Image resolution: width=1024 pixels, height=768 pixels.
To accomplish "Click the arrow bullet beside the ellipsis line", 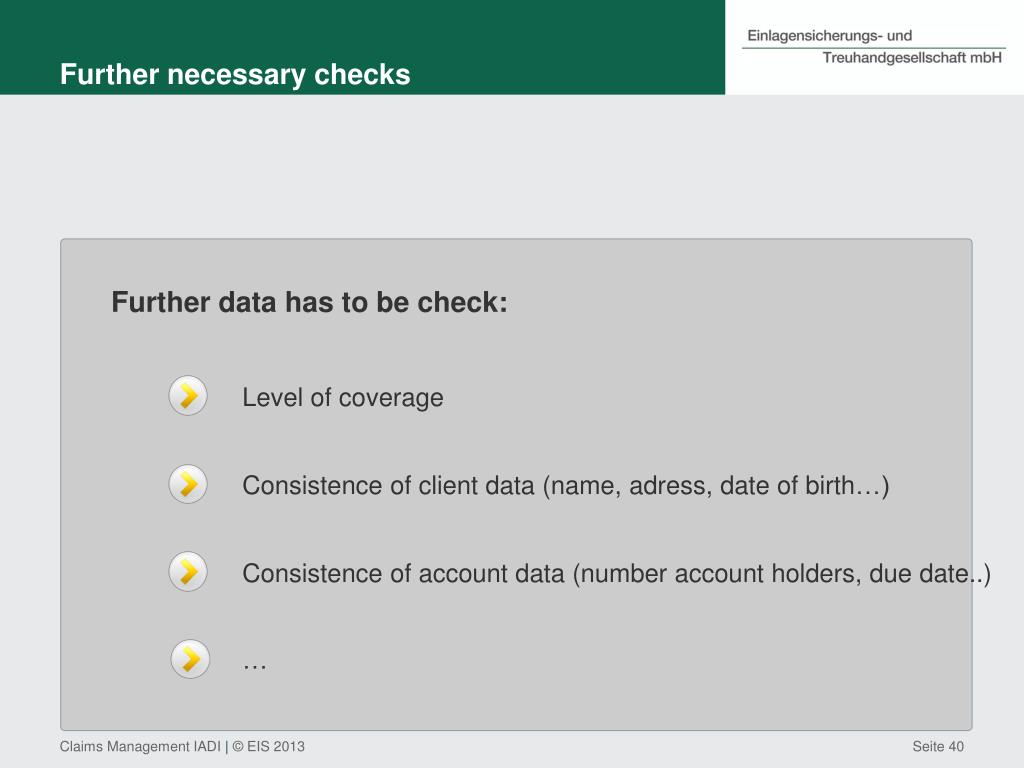I will point(190,659).
